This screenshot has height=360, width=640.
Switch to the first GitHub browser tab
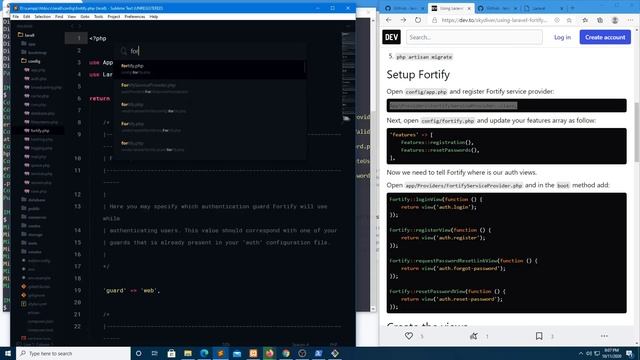pyautogui.click(x=405, y=8)
